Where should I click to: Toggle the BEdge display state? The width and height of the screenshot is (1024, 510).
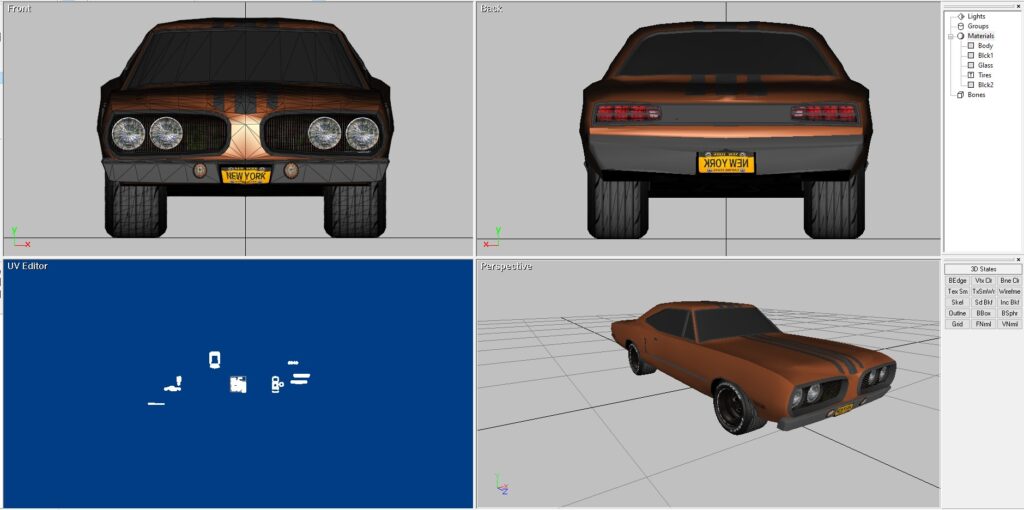click(x=957, y=281)
